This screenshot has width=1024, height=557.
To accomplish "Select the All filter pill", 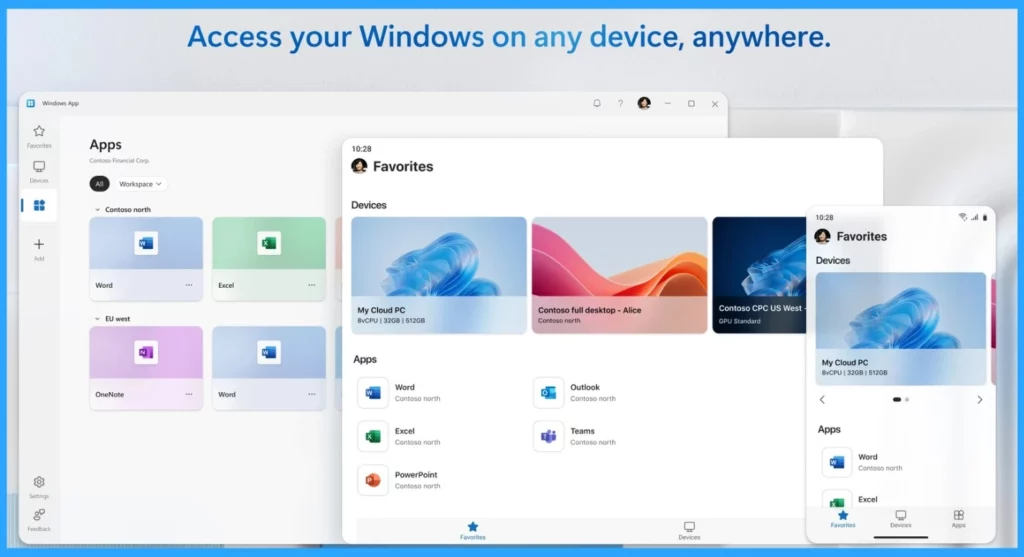I will tap(99, 184).
